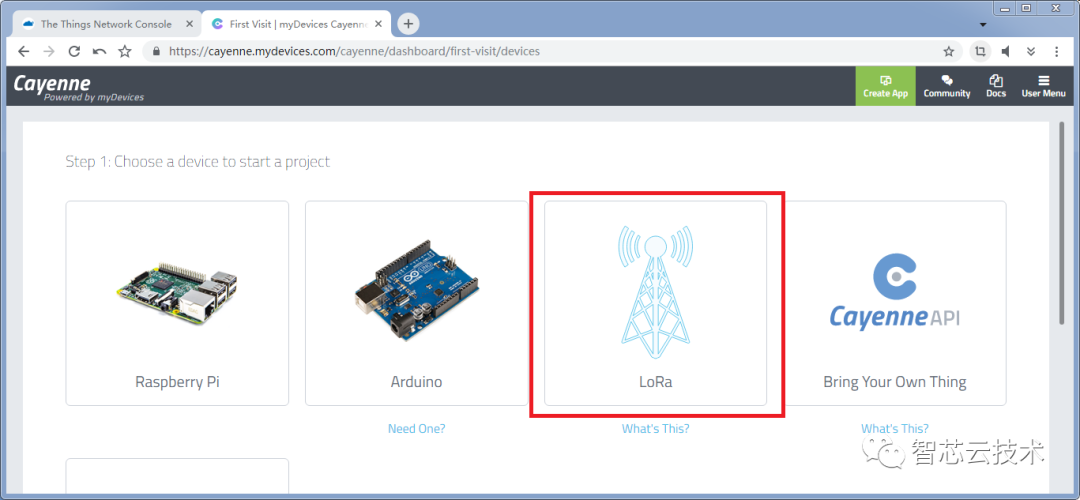Image resolution: width=1080 pixels, height=500 pixels.
Task: Click the page vertical scrollbar thumb
Action: [1063, 222]
